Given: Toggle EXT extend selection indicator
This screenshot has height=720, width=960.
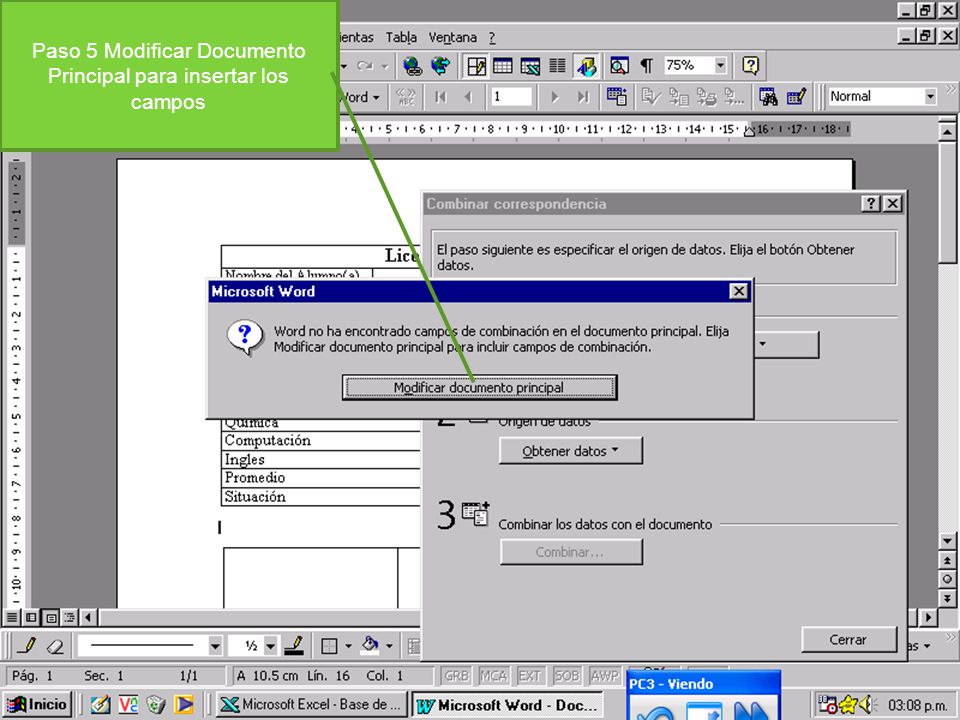Looking at the screenshot, I should click(530, 675).
